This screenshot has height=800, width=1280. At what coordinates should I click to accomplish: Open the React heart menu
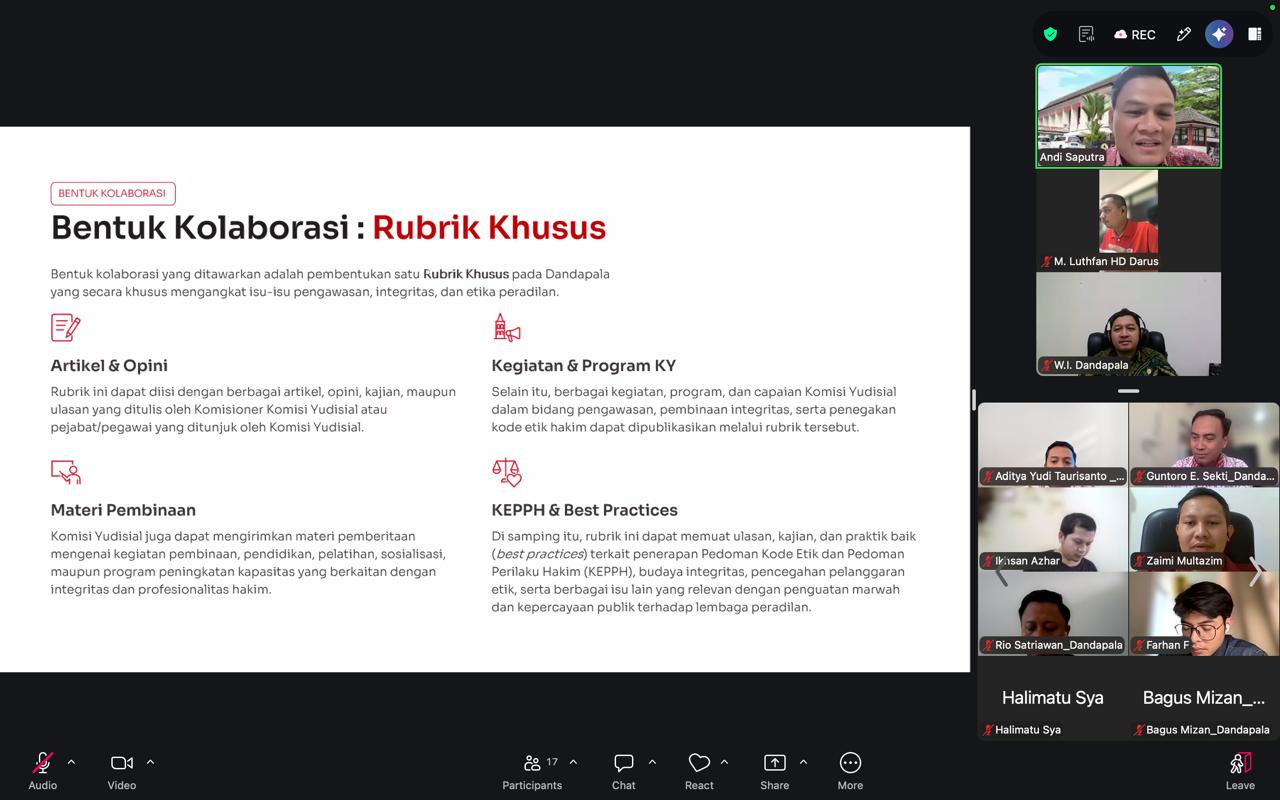point(699,771)
